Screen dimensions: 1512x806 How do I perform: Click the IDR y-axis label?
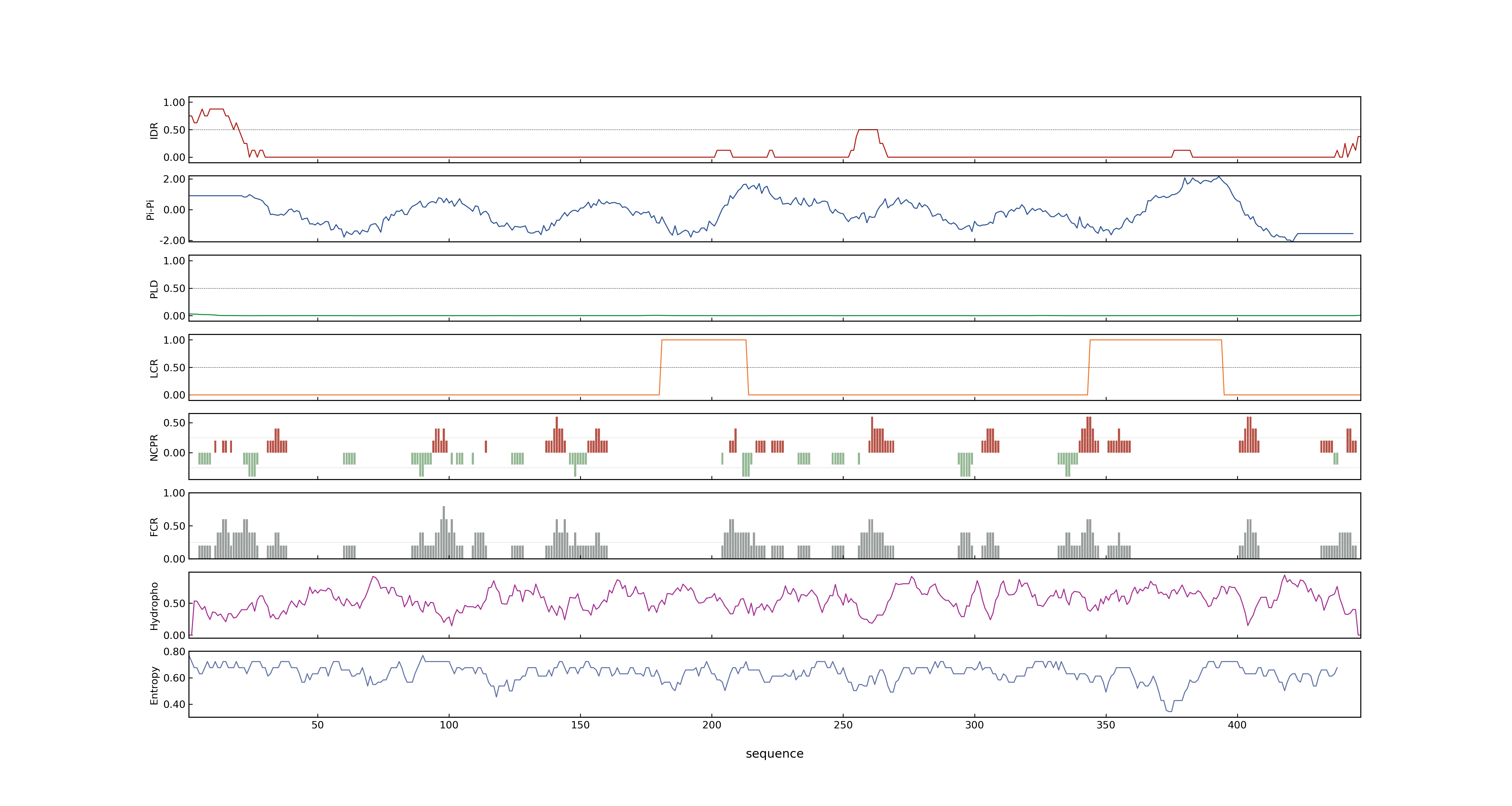tap(154, 130)
